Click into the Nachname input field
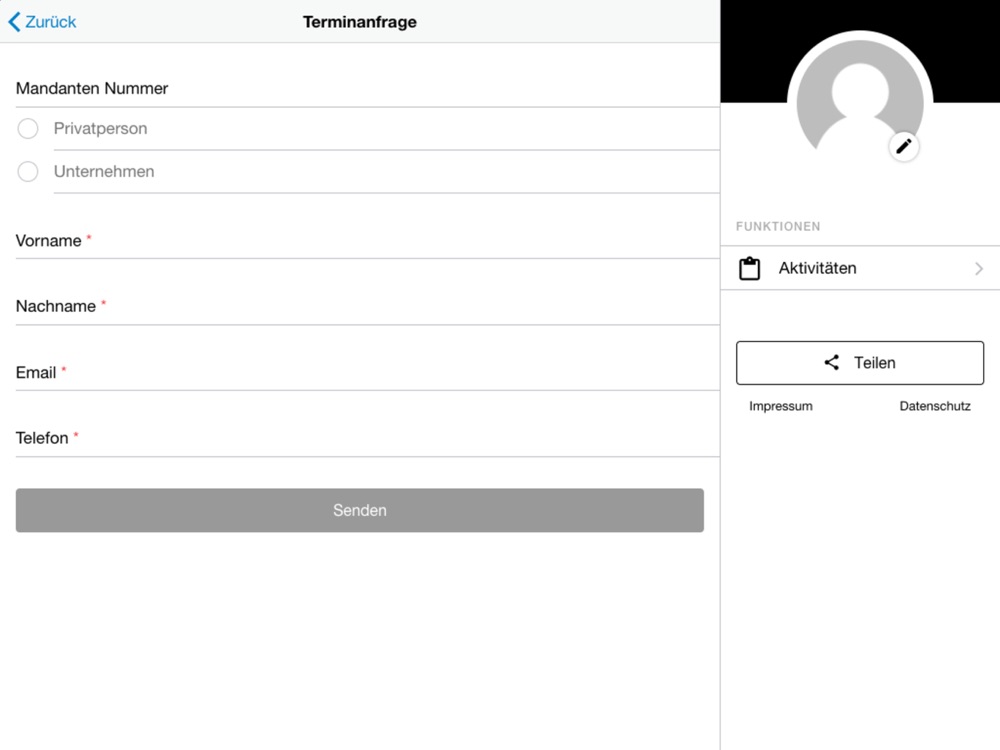1000x750 pixels. [367, 307]
